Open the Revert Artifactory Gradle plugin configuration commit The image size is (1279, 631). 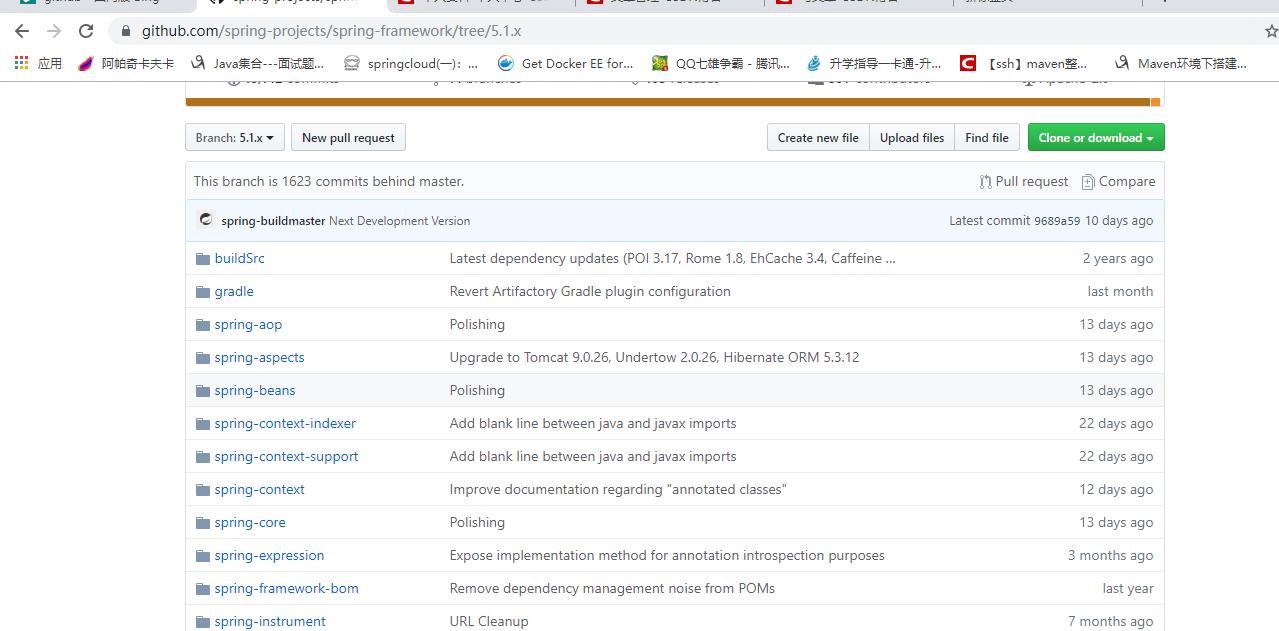[590, 291]
